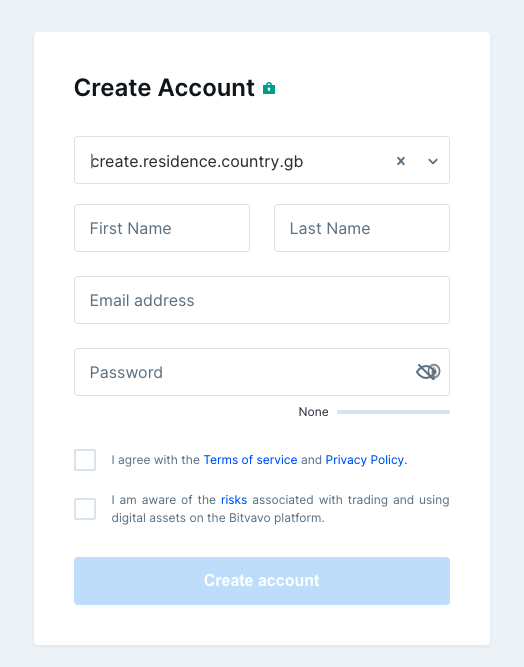
Task: Clear the selected country with the X icon
Action: pos(401,161)
